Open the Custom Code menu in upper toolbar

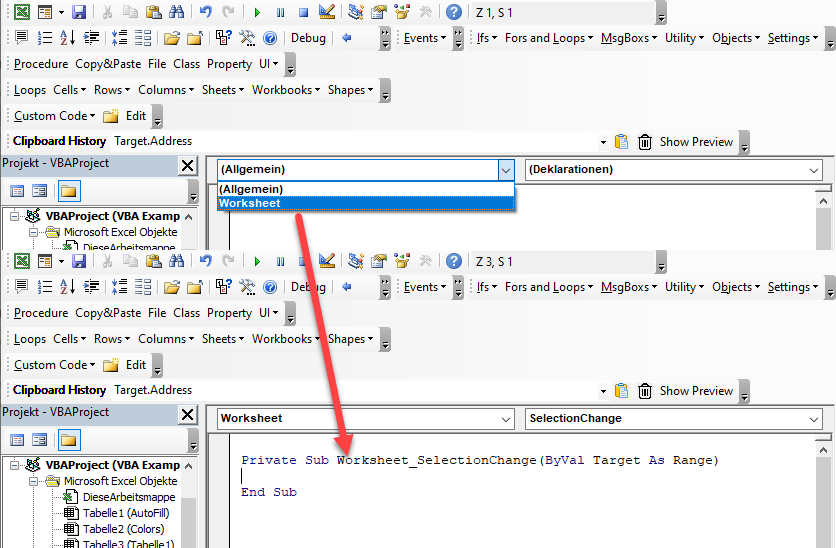(x=54, y=116)
